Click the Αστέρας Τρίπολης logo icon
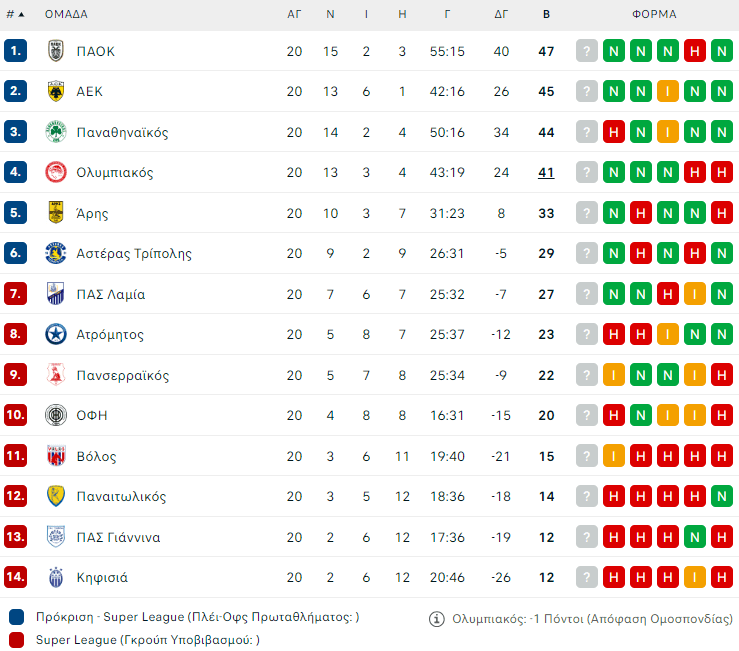Screen dimensions: 739x651 coord(56,254)
